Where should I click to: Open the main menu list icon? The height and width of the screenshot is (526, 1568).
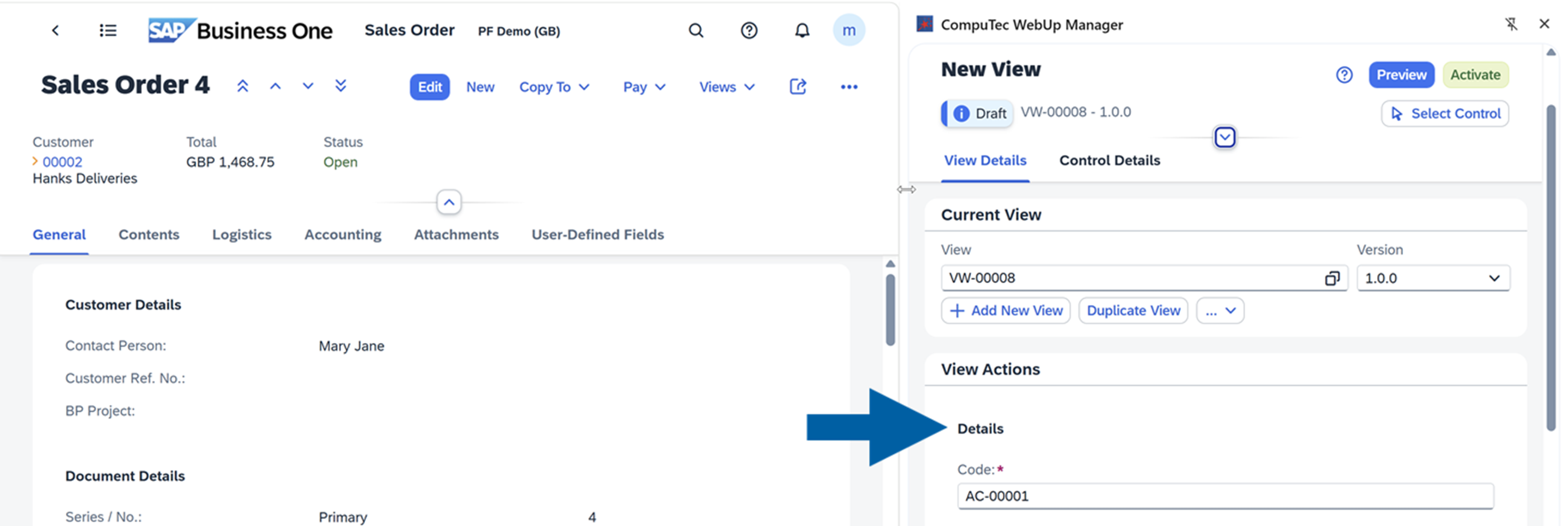[x=108, y=30]
